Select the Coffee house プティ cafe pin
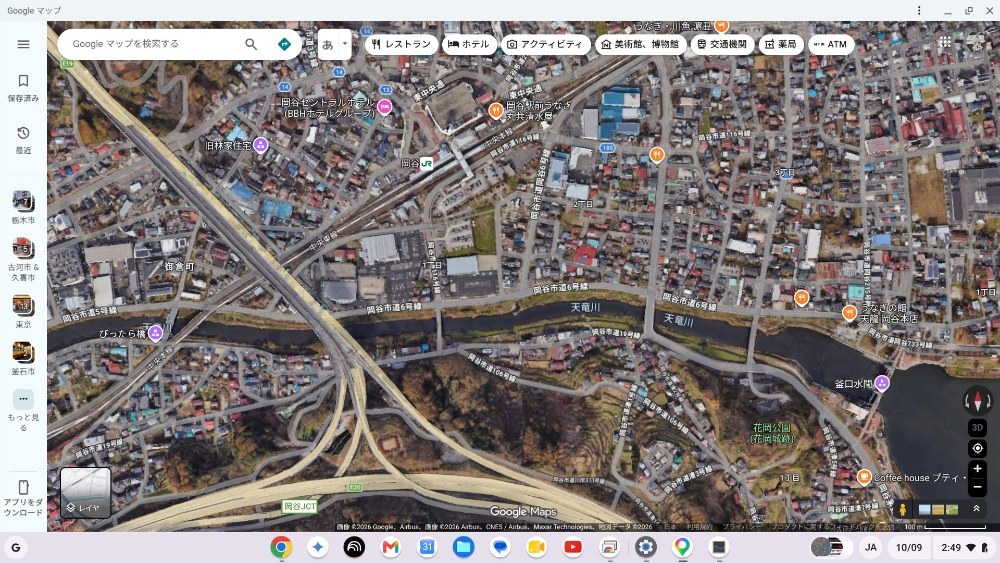Viewport: 1000px width, 563px height. click(x=864, y=476)
